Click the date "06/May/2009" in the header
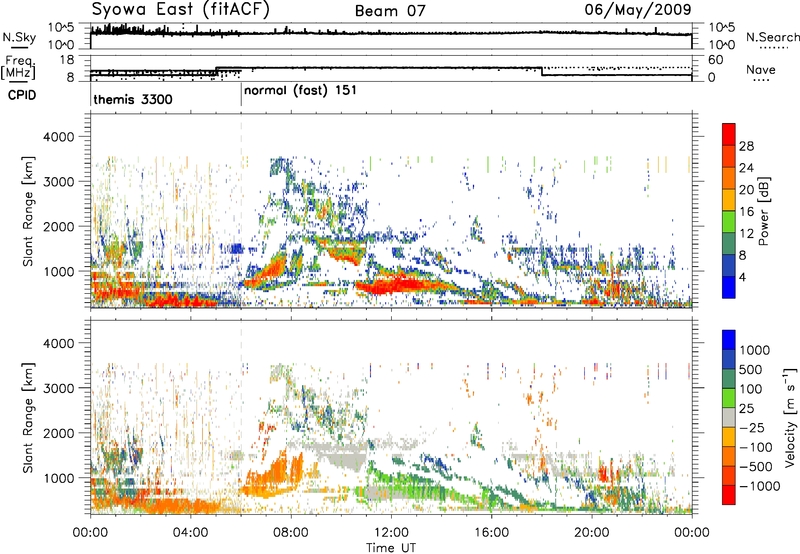 pyautogui.click(x=638, y=9)
